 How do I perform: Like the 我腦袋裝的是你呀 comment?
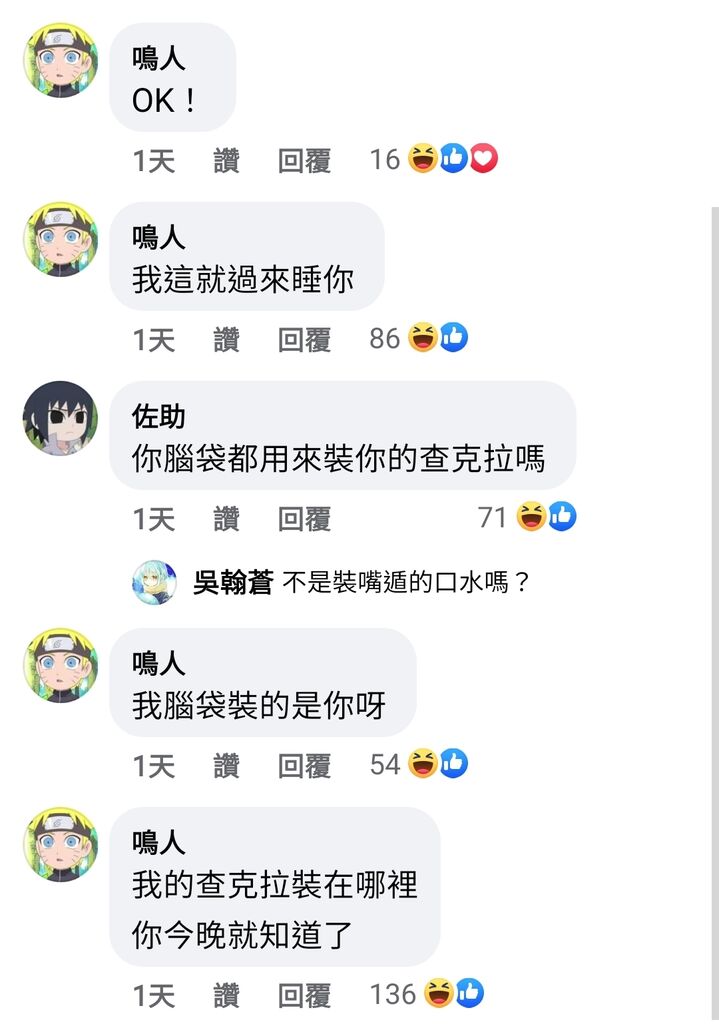[x=227, y=765]
